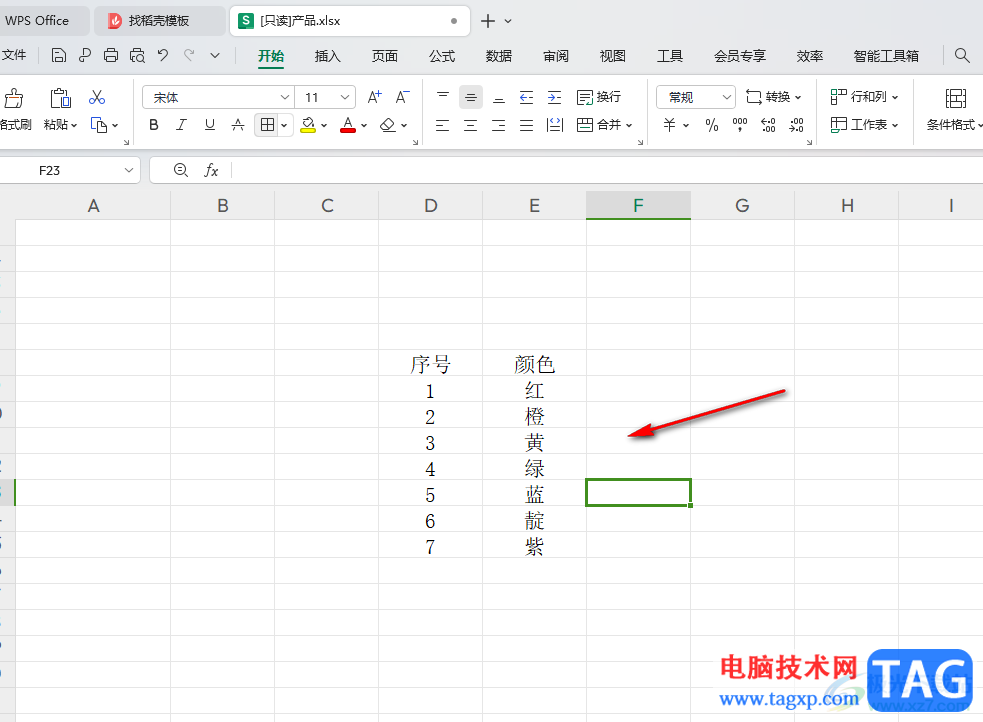
Task: Apply thousands separator style
Action: pyautogui.click(x=740, y=125)
